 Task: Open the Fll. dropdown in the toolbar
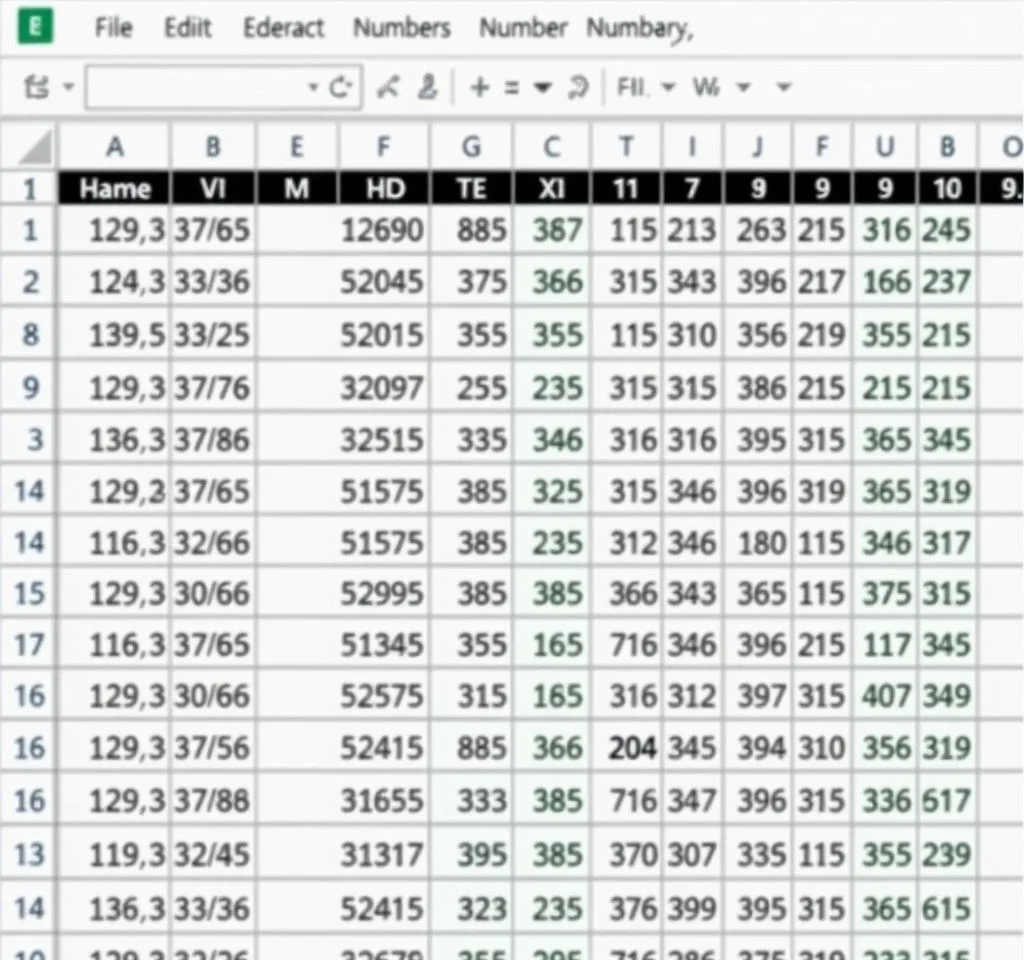tap(667, 88)
